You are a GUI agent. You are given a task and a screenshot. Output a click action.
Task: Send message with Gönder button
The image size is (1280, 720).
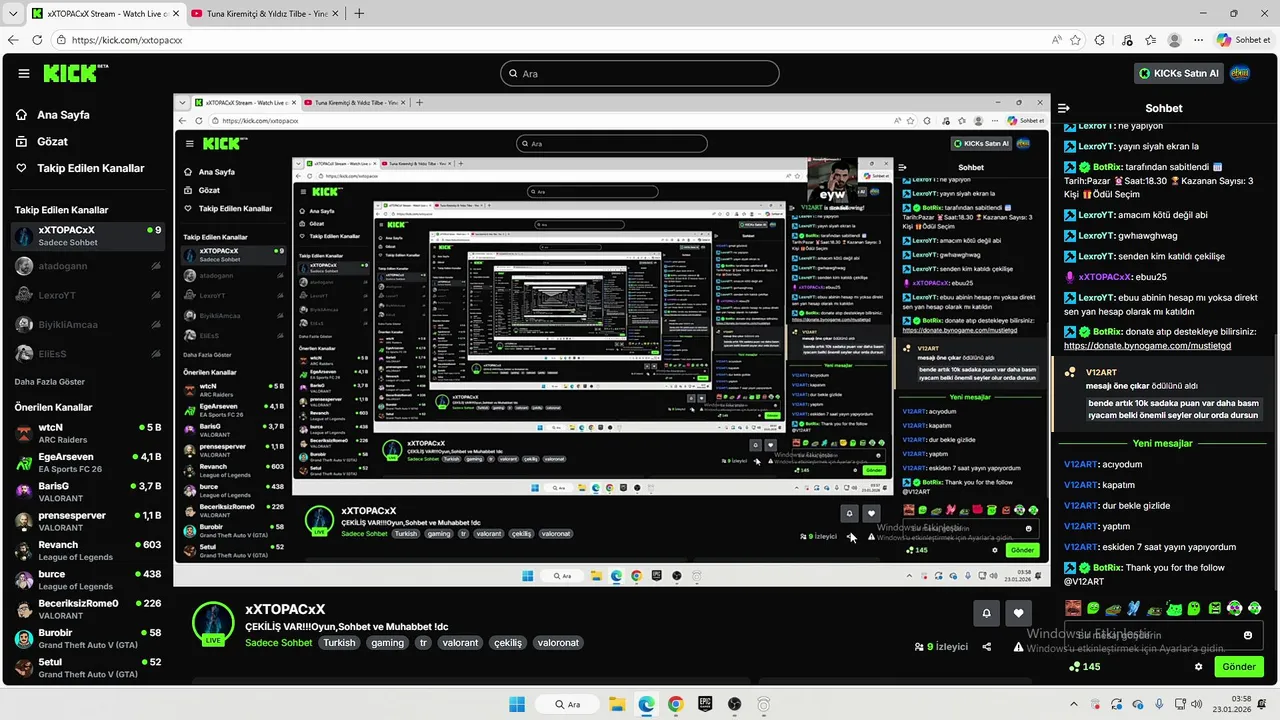tap(1239, 666)
